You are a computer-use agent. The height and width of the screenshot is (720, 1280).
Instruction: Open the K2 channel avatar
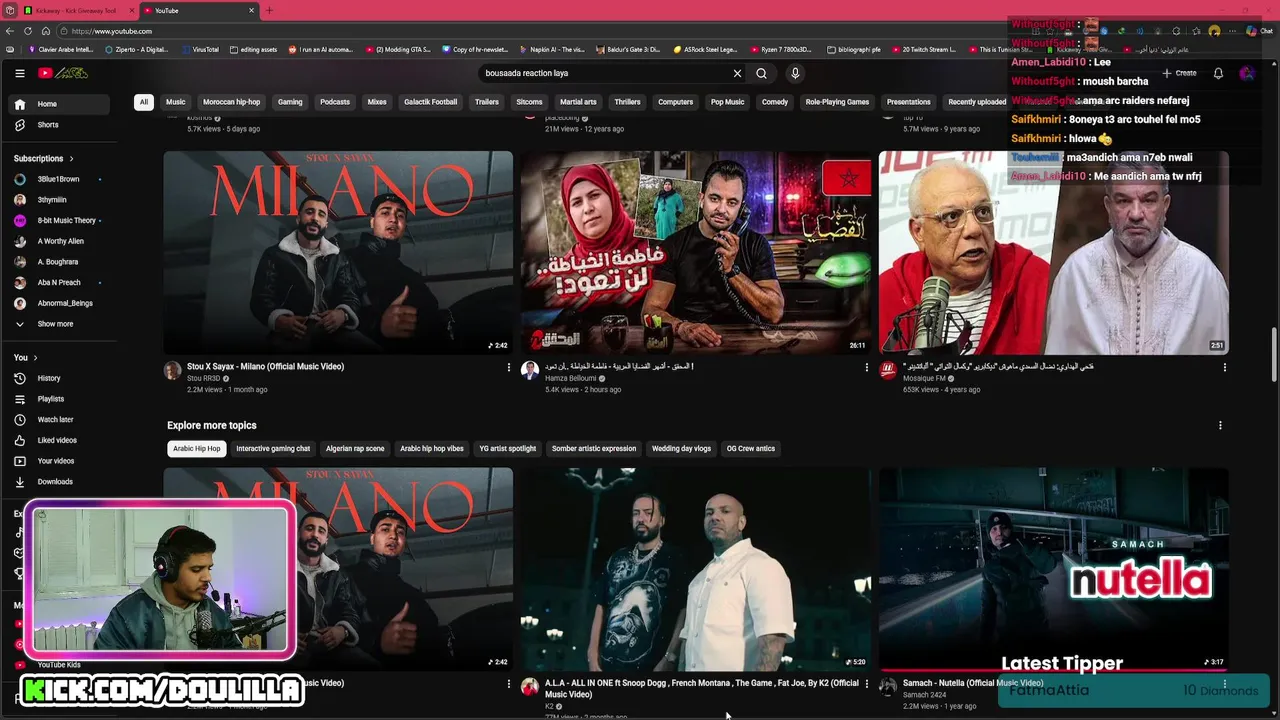pos(530,687)
